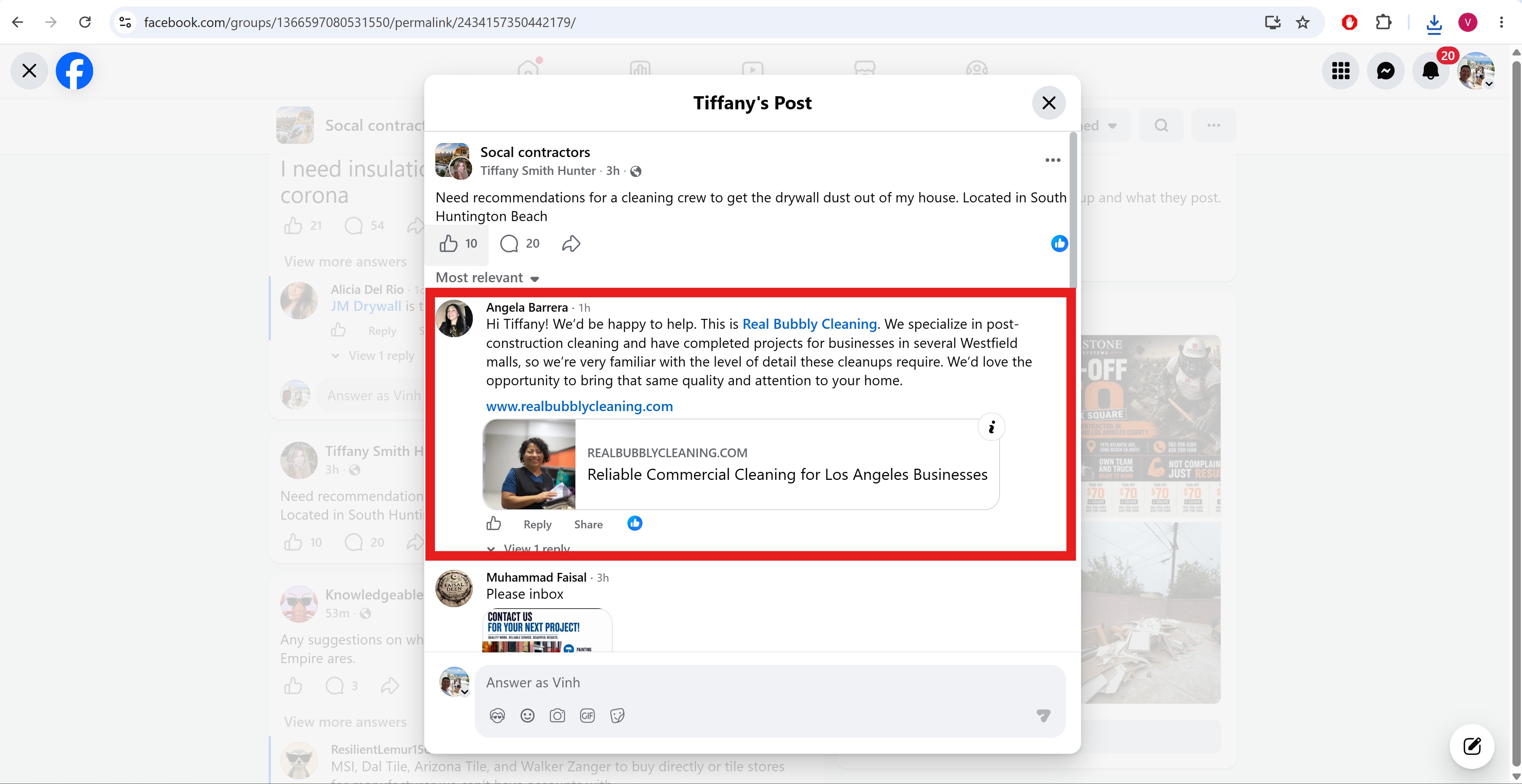The width and height of the screenshot is (1522, 784).
Task: Open the Reliable Commercial Cleaning link preview
Action: pyautogui.click(x=741, y=464)
